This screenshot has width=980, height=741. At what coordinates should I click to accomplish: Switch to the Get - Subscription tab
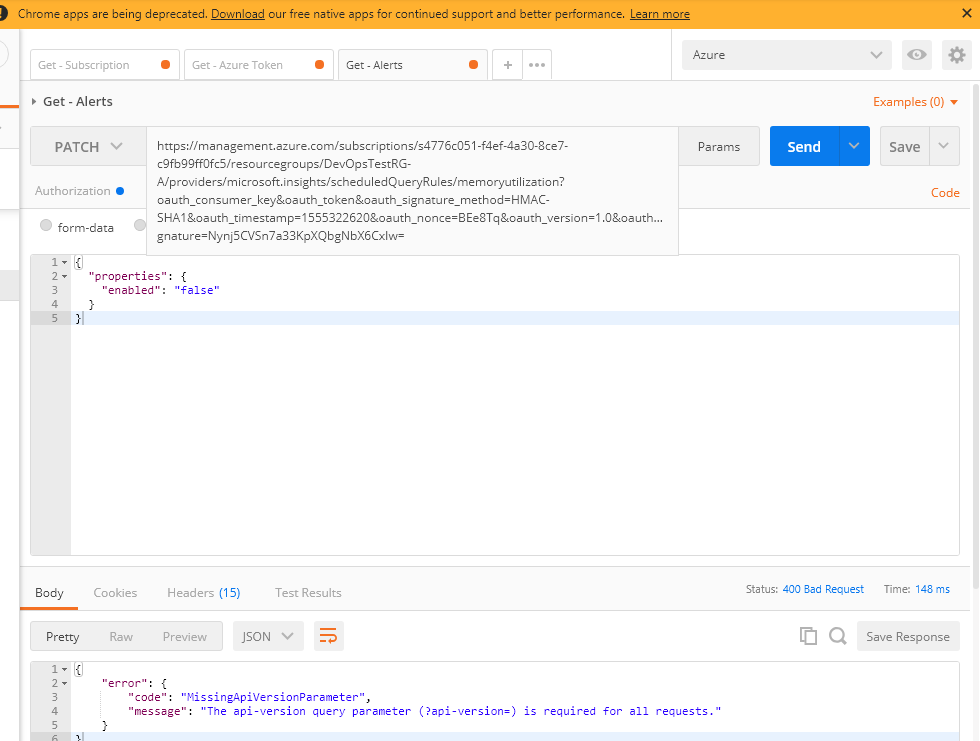click(x=85, y=64)
